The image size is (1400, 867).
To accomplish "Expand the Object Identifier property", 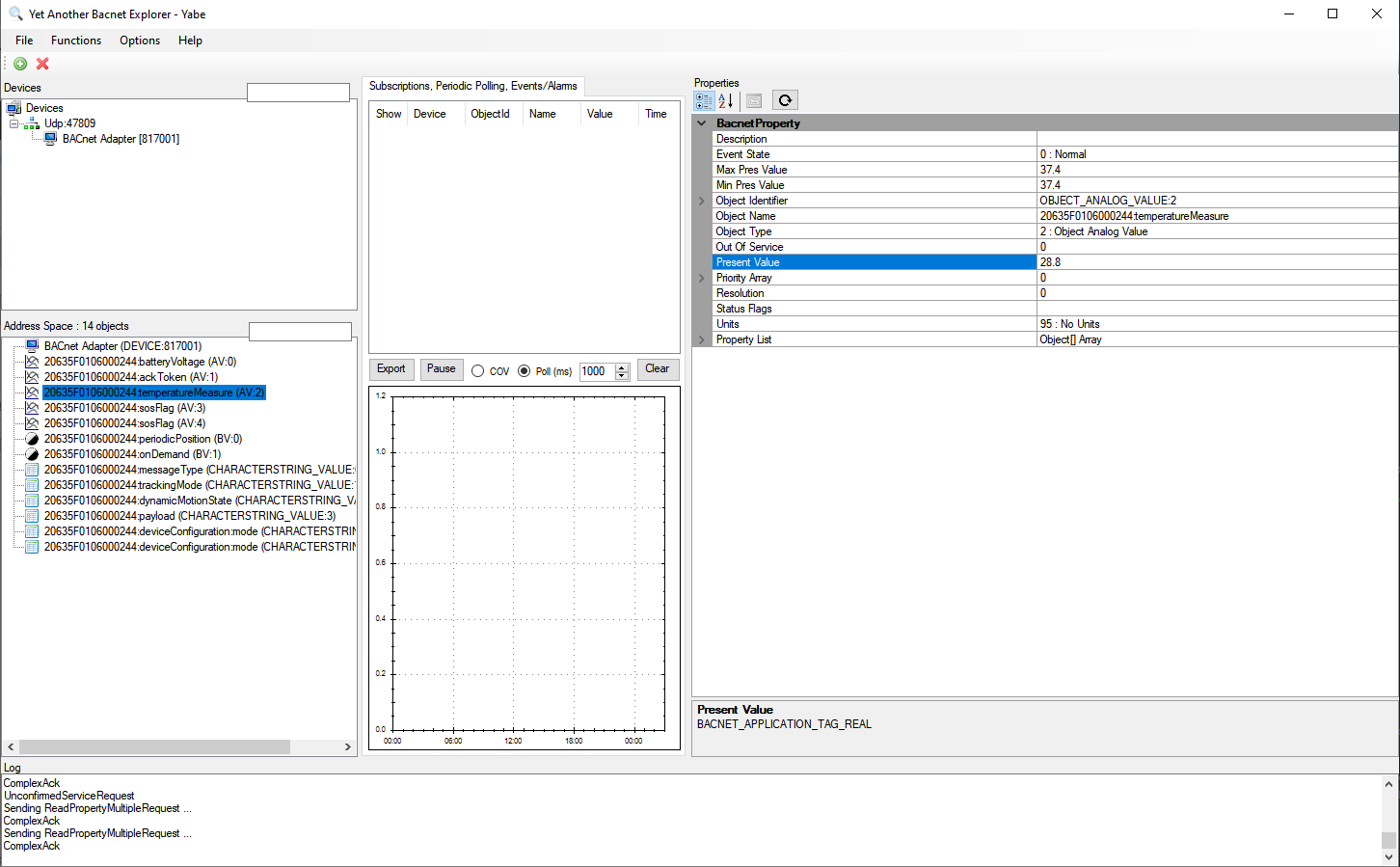I will tap(702, 201).
